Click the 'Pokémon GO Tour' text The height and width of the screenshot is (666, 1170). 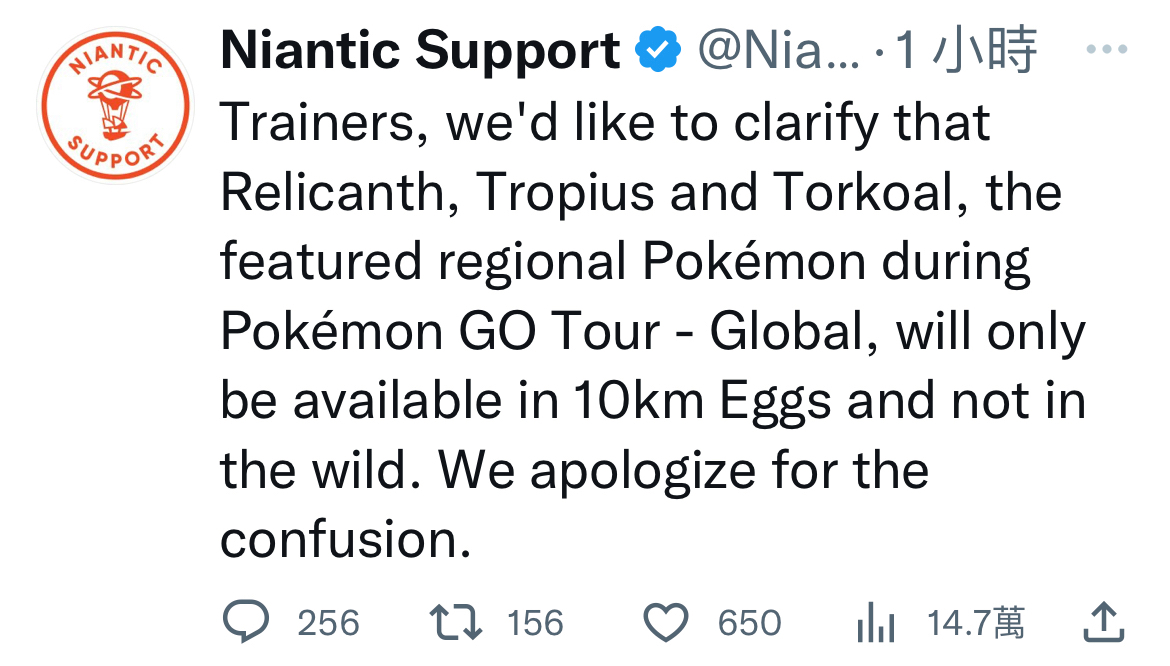(x=441, y=331)
